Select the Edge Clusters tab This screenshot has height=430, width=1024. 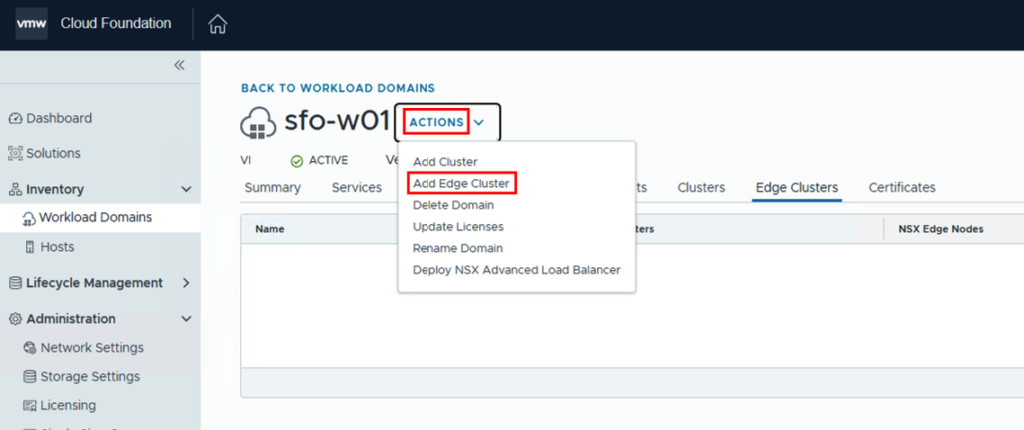[x=797, y=188]
